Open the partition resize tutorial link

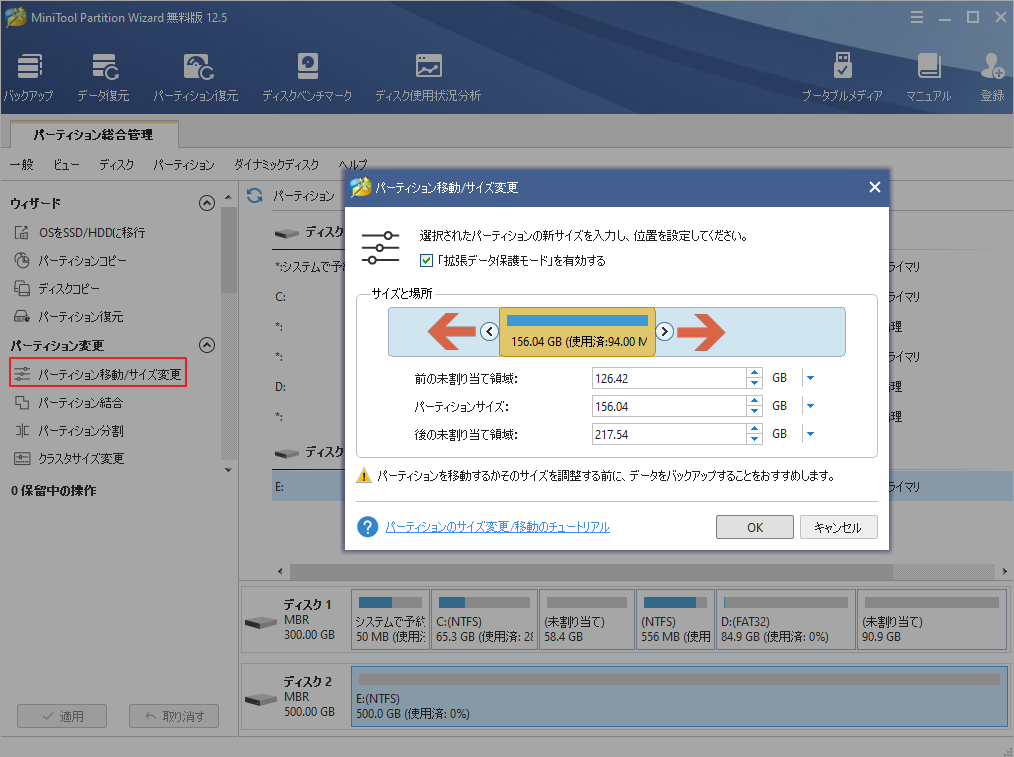497,526
